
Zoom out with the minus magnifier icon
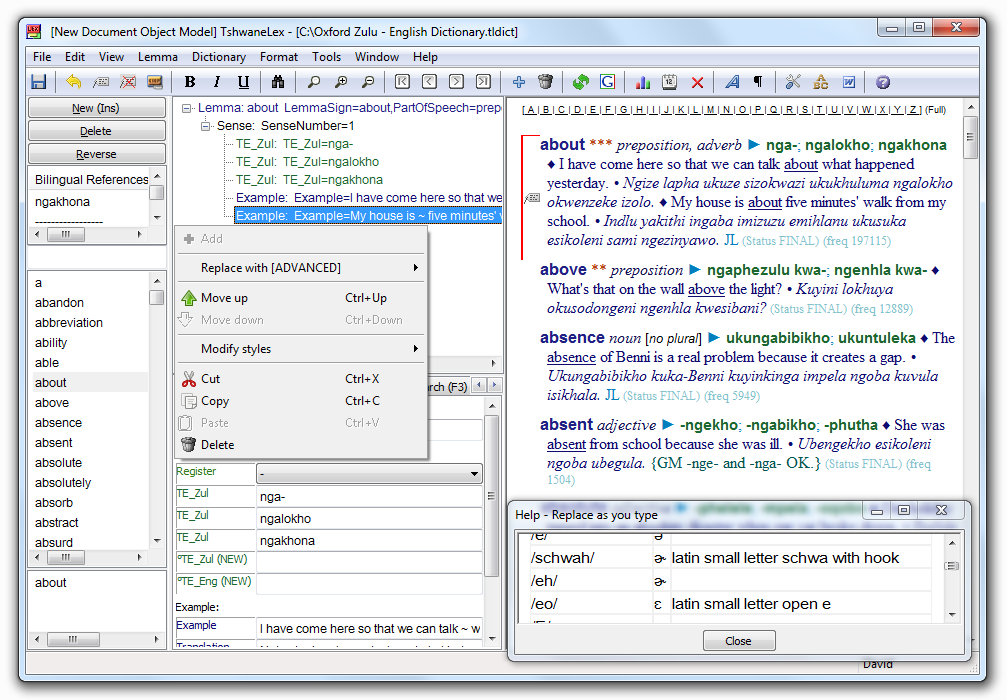368,82
